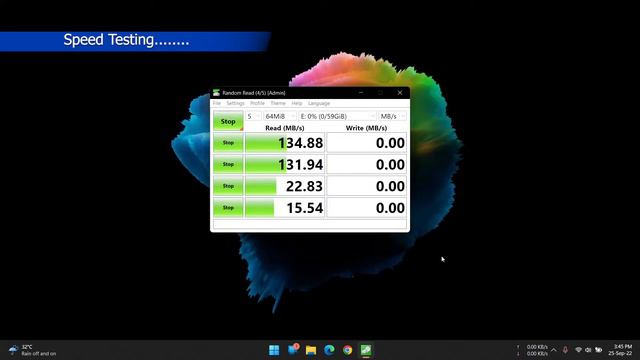Viewport: 640px width, 360px height.
Task: Open the Windows Start menu
Action: [x=274, y=350]
